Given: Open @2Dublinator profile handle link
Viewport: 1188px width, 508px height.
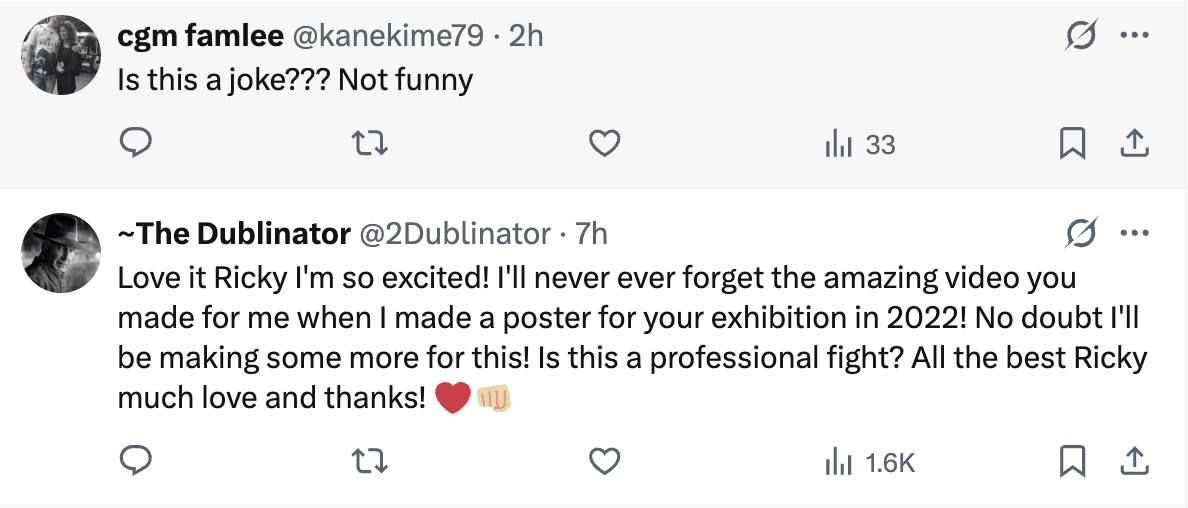Looking at the screenshot, I should (456, 234).
